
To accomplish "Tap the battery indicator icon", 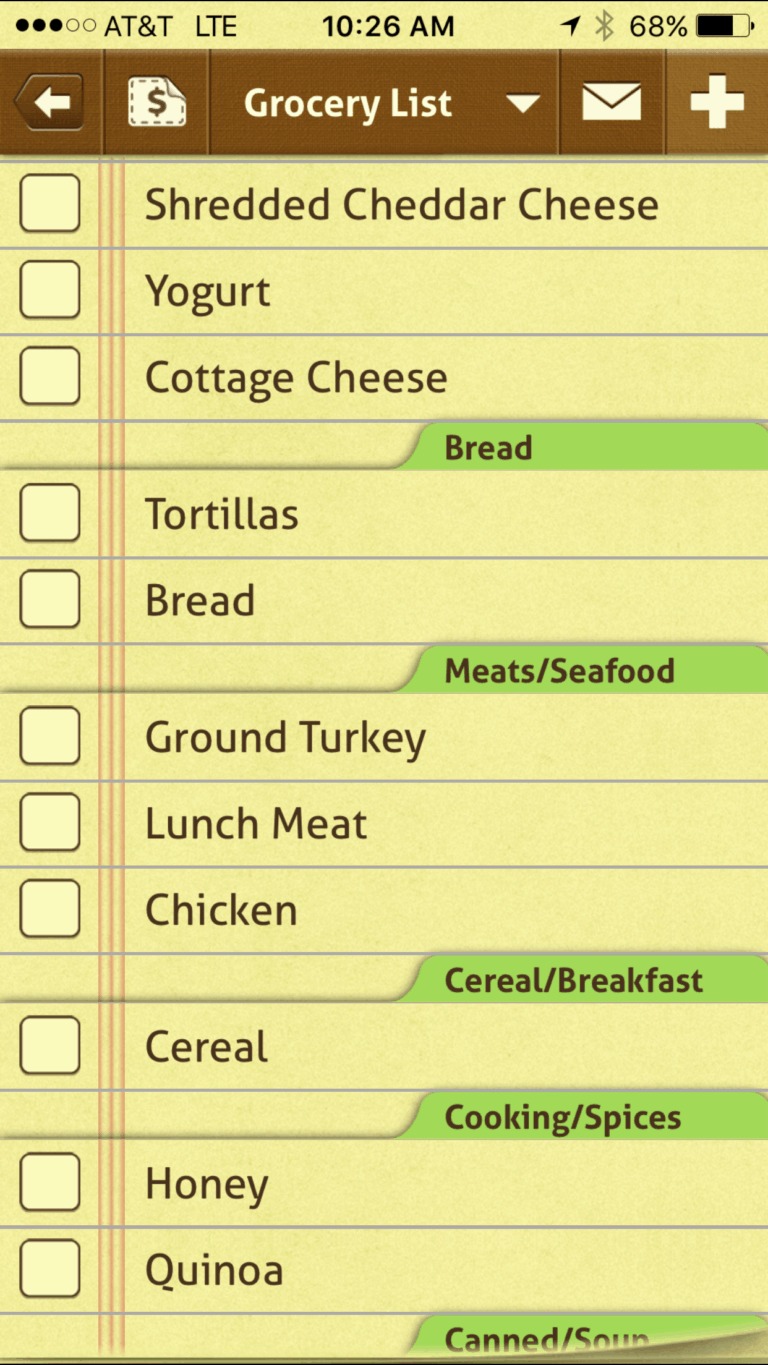I will pyautogui.click(x=726, y=26).
